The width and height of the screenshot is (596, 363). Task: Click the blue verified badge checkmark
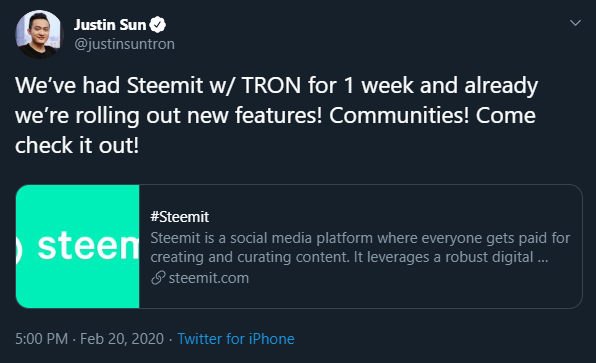click(157, 25)
